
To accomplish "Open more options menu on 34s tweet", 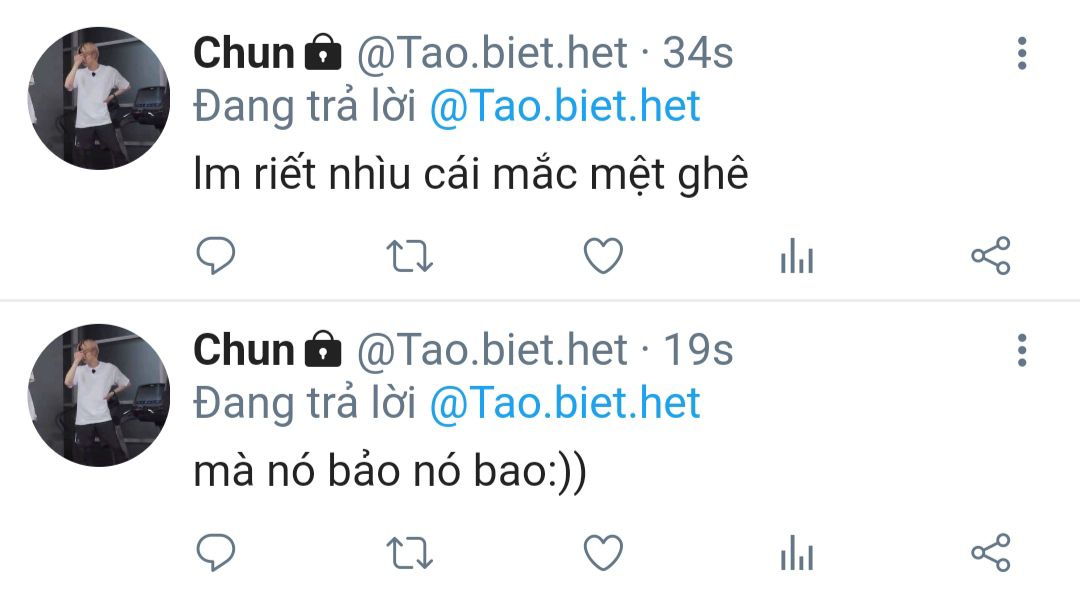I will (1021, 54).
